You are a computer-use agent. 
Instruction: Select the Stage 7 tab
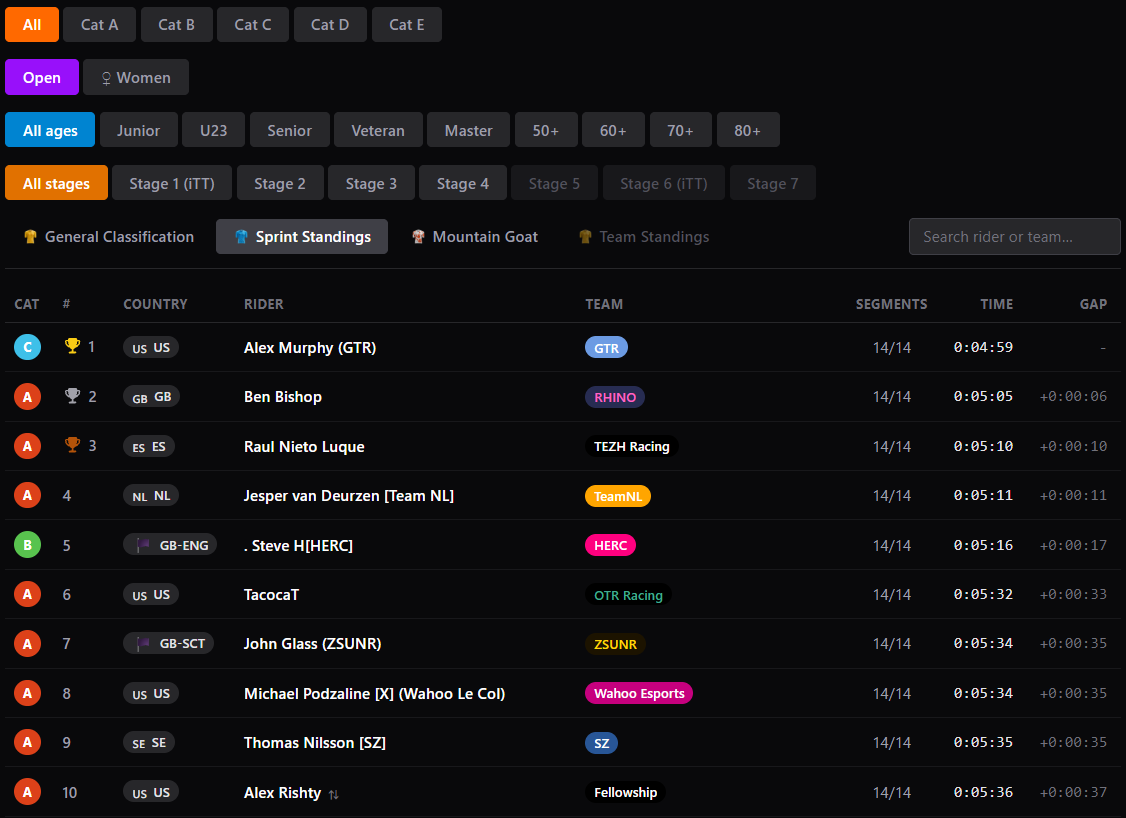pyautogui.click(x=773, y=183)
